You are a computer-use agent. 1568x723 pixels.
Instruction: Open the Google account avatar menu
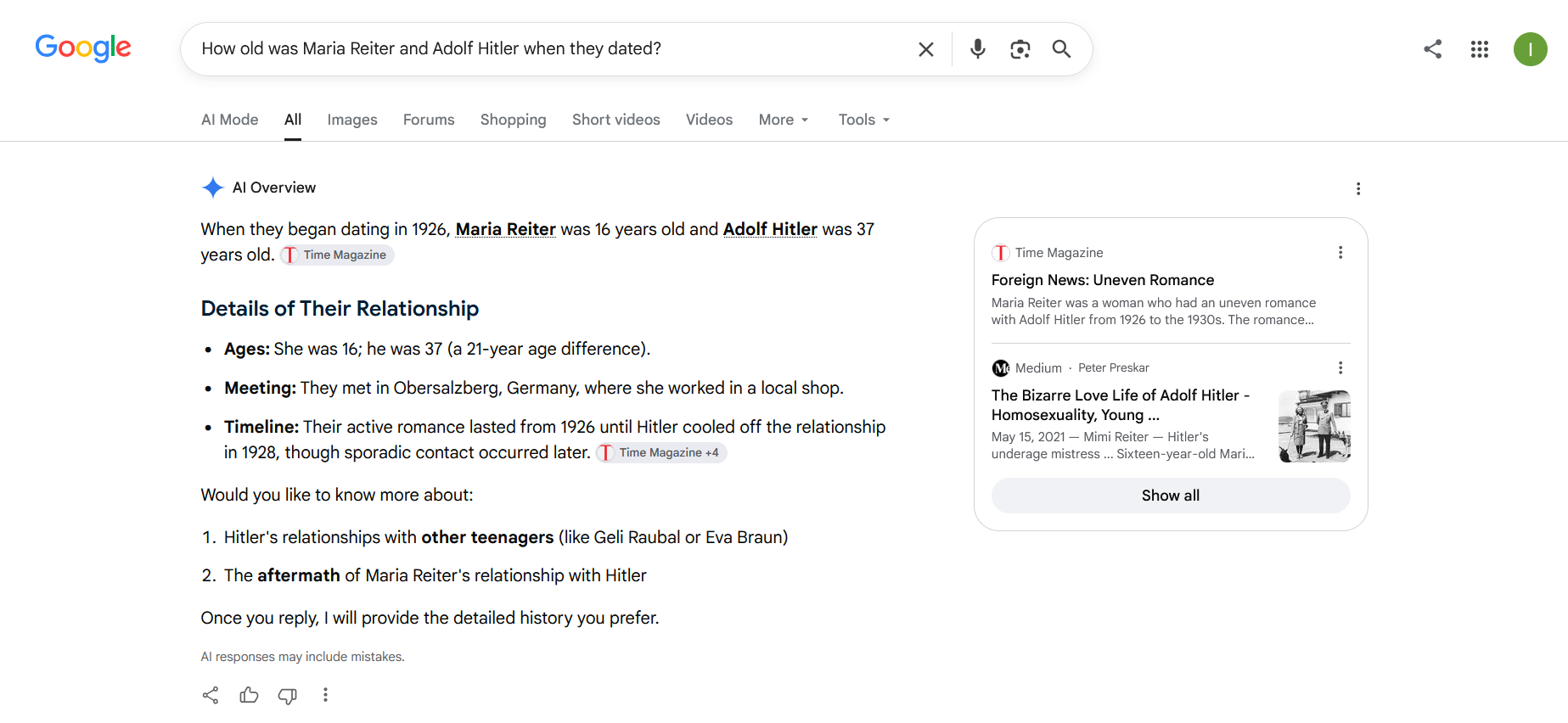tap(1531, 49)
